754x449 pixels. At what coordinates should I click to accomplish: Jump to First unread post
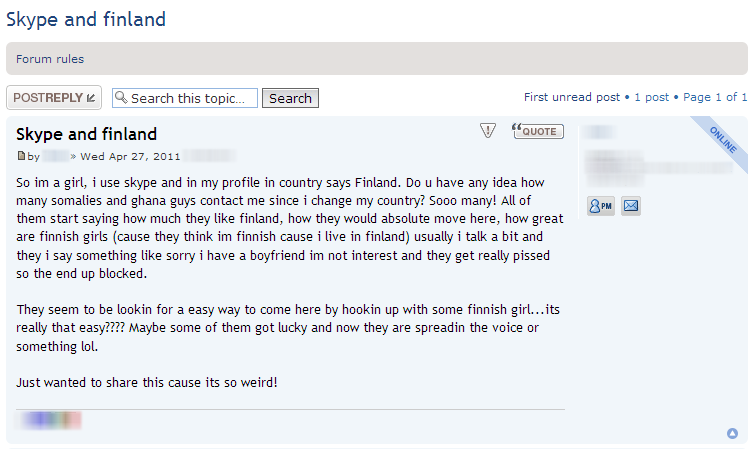pyautogui.click(x=572, y=97)
